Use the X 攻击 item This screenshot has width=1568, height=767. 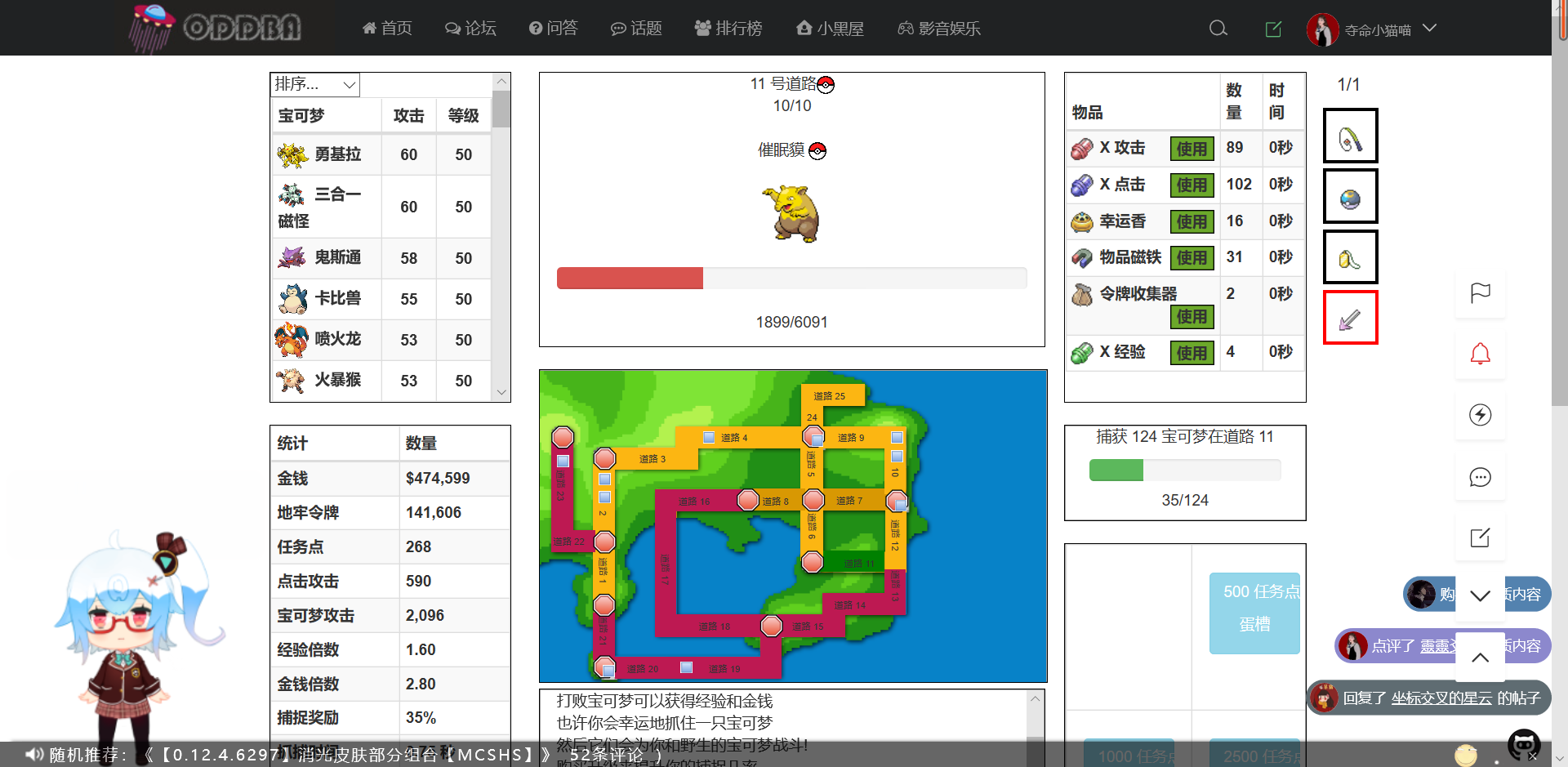(1192, 149)
